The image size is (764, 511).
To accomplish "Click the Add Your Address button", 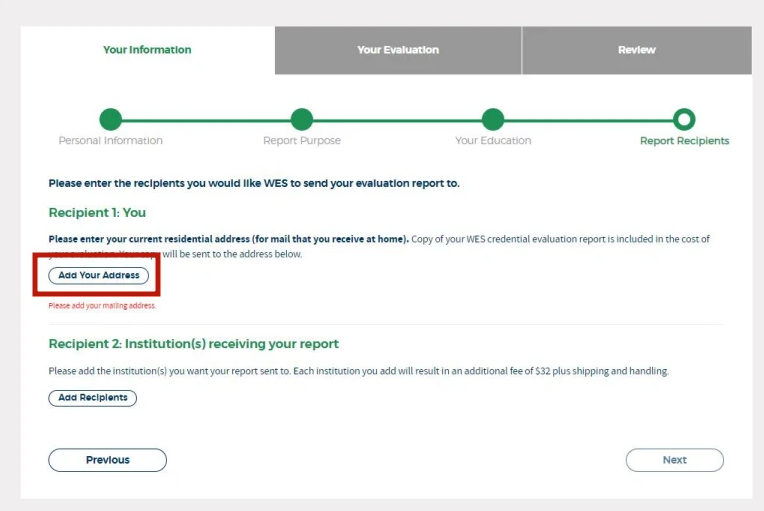I will (98, 275).
